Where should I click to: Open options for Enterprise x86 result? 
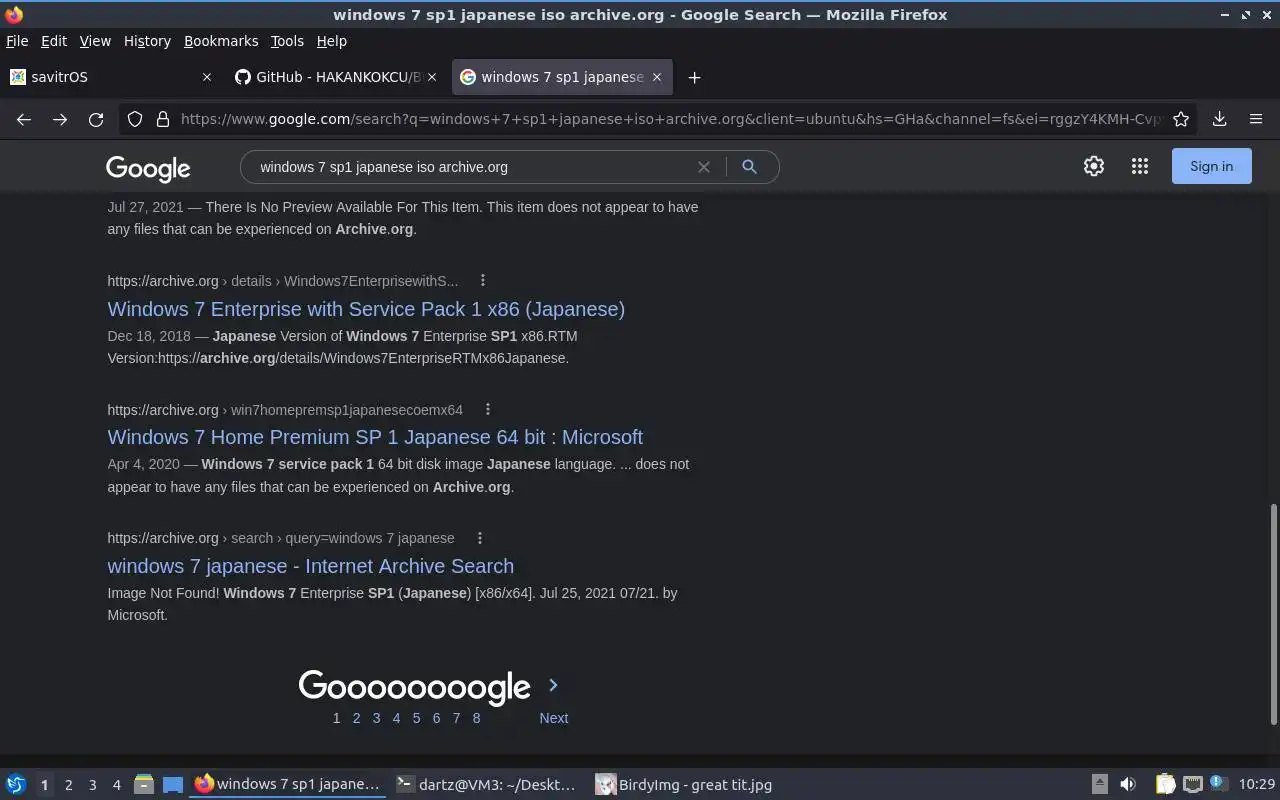tap(483, 281)
